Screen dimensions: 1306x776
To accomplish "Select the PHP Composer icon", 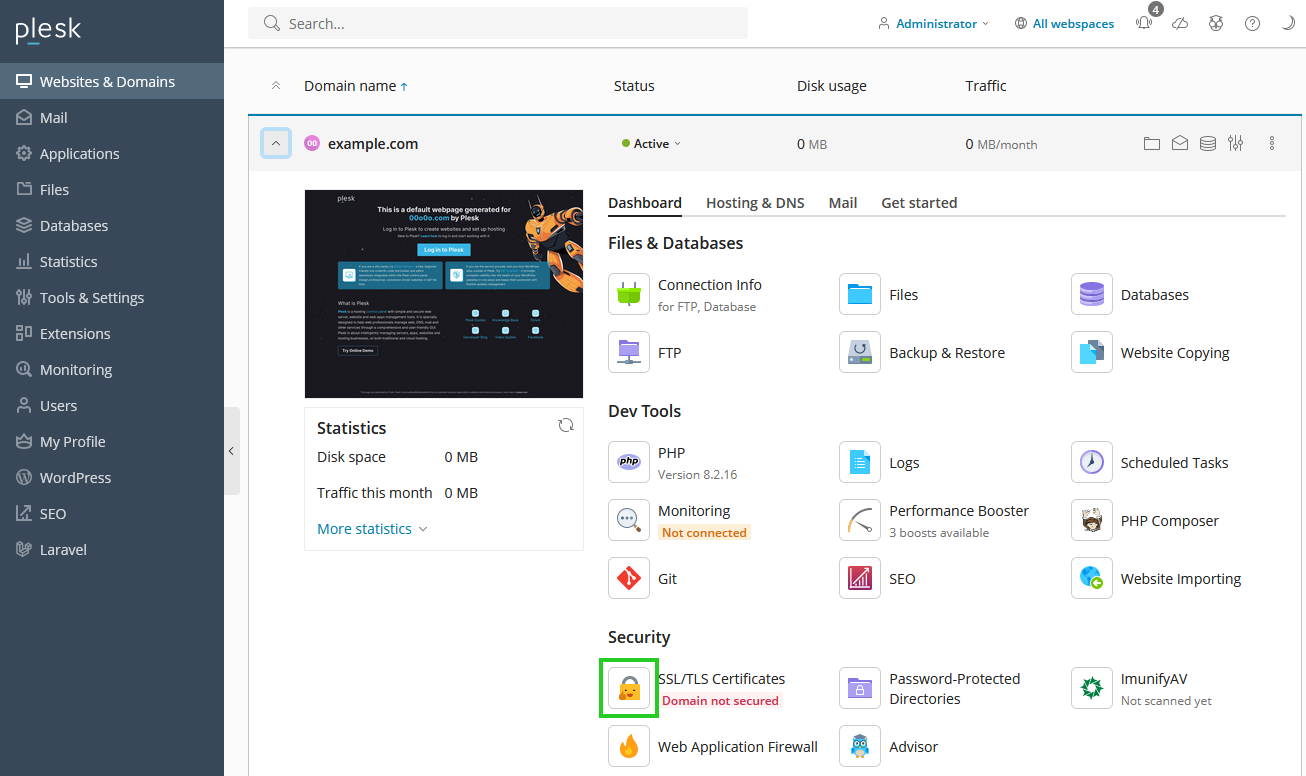I will (1091, 520).
